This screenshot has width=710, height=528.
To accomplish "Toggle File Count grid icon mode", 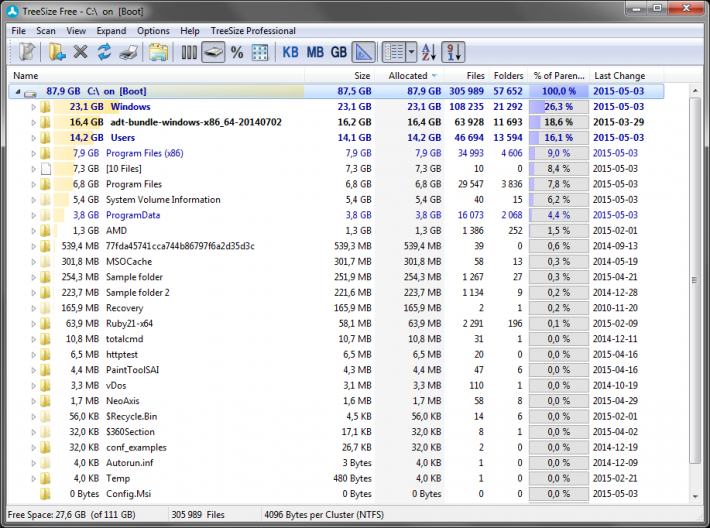I will (x=260, y=52).
